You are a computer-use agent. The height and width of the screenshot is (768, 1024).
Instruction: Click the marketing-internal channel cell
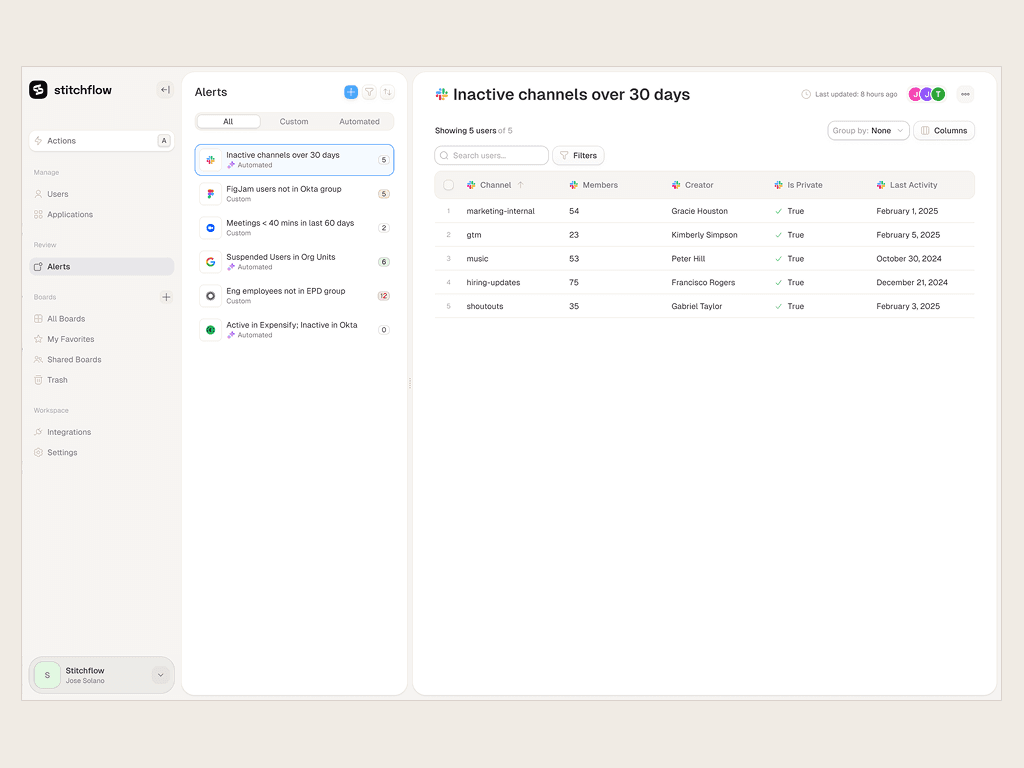pyautogui.click(x=500, y=211)
